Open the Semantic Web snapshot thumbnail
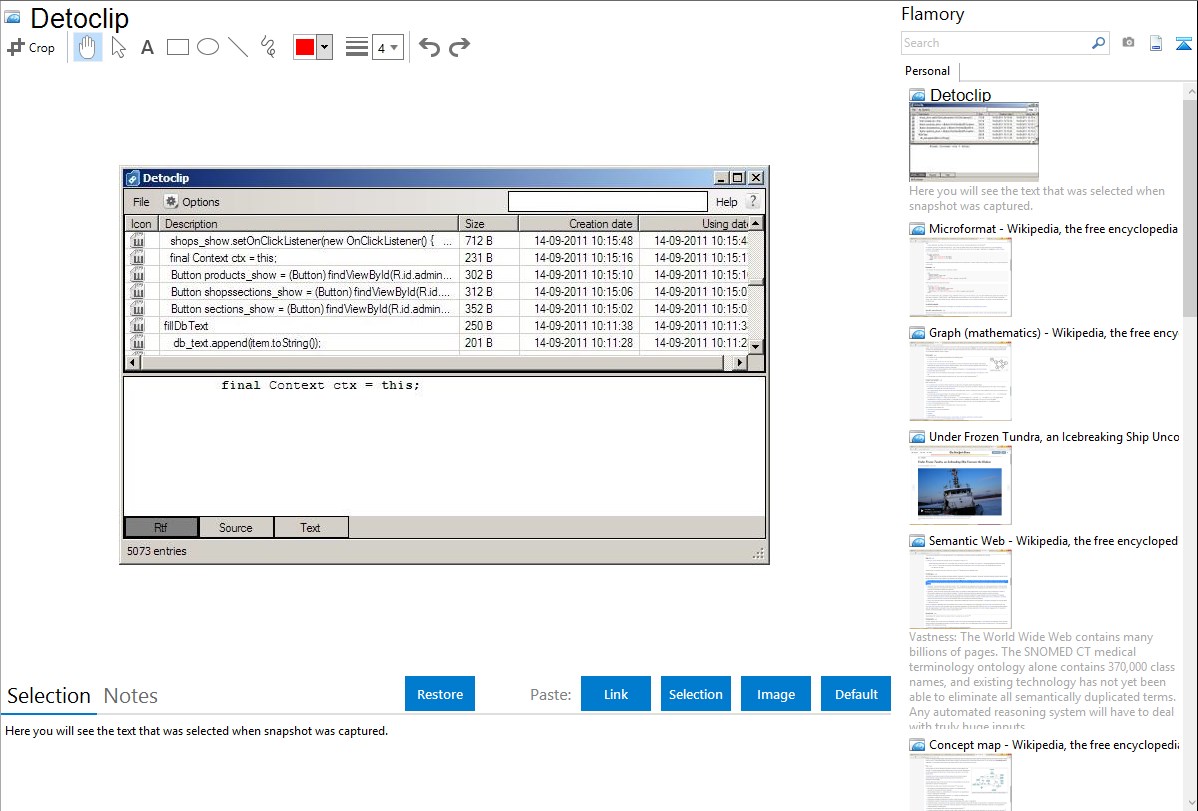This screenshot has width=1198, height=811. pyautogui.click(x=960, y=588)
